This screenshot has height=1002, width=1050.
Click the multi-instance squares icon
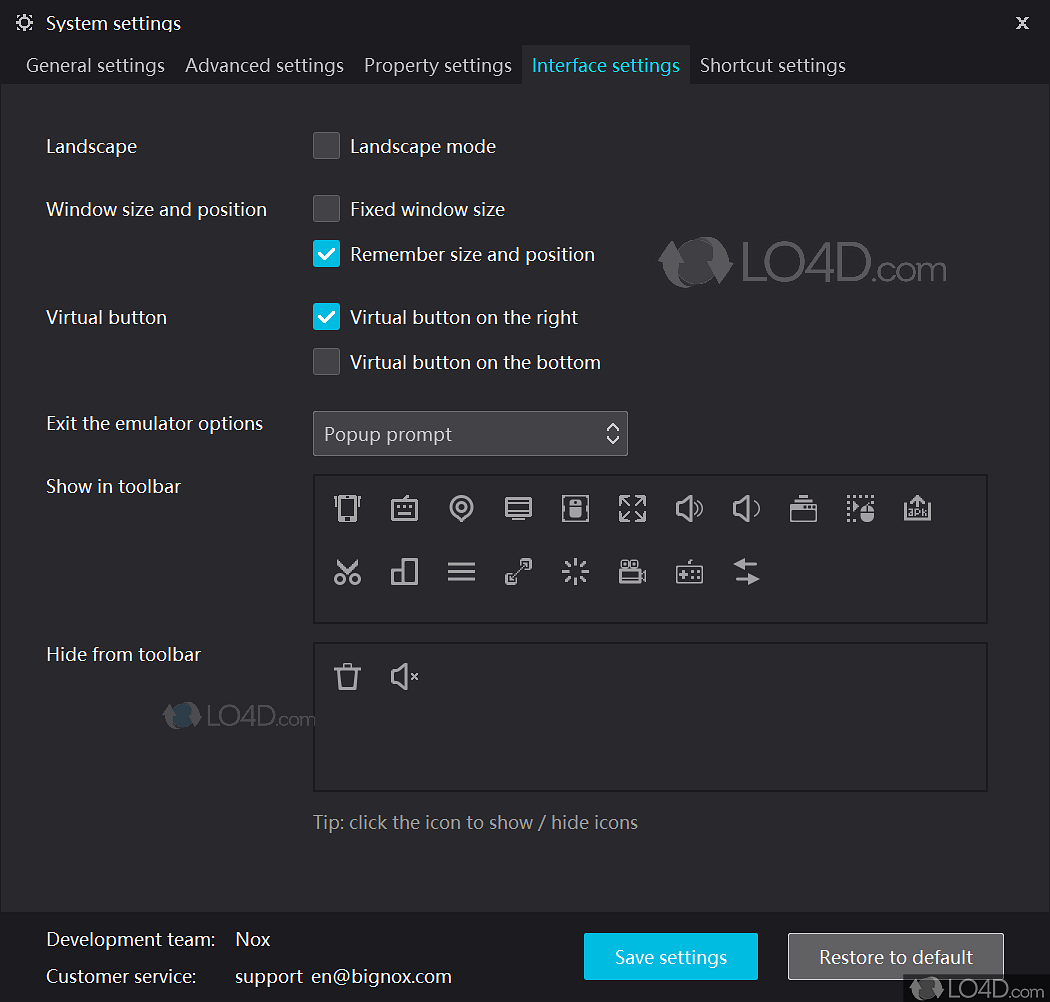404,572
